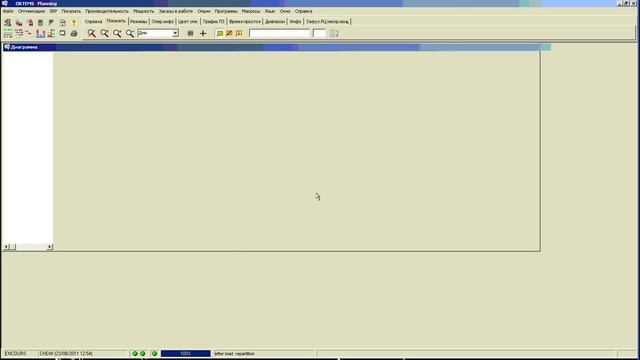Screen dimensions: 640x360
Task: Open the Заказы в работе menu
Action: [176, 11]
